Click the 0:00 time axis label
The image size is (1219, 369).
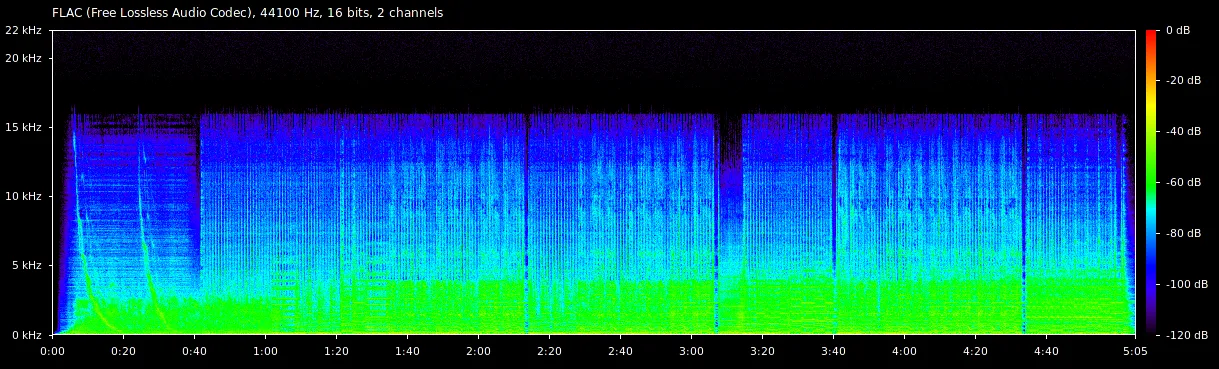(x=52, y=351)
